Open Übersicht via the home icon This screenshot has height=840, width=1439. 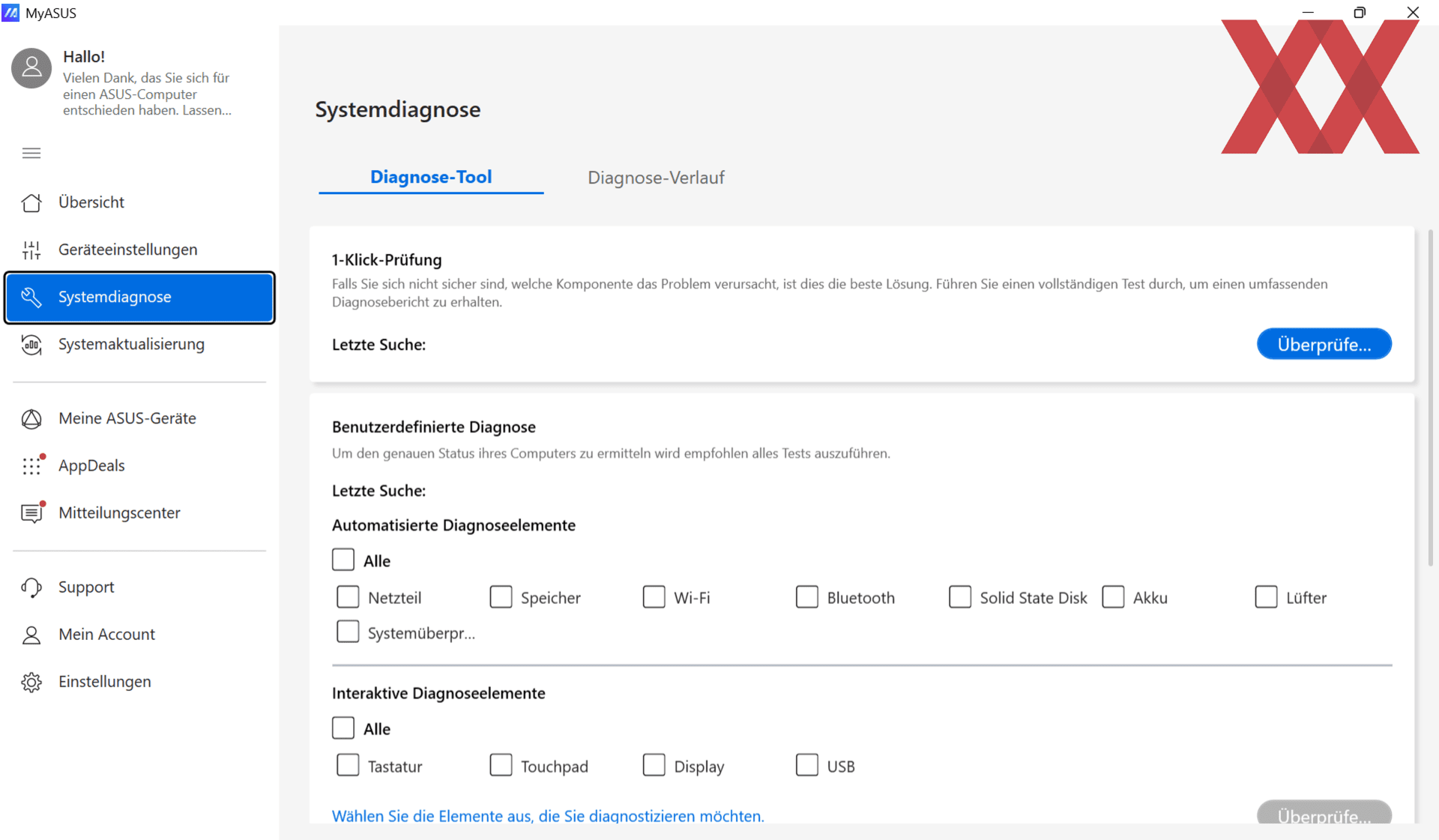tap(31, 202)
